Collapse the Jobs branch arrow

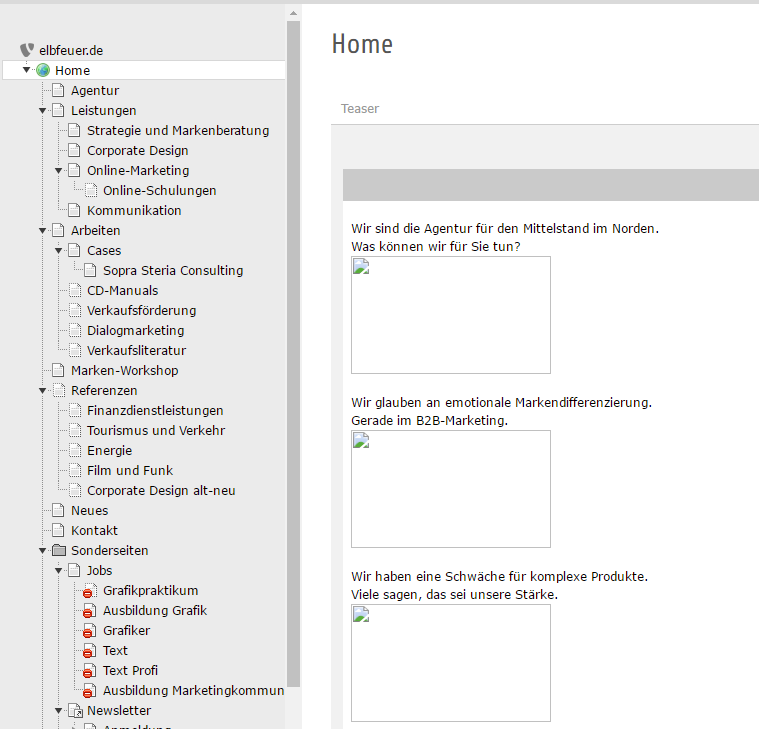click(59, 571)
